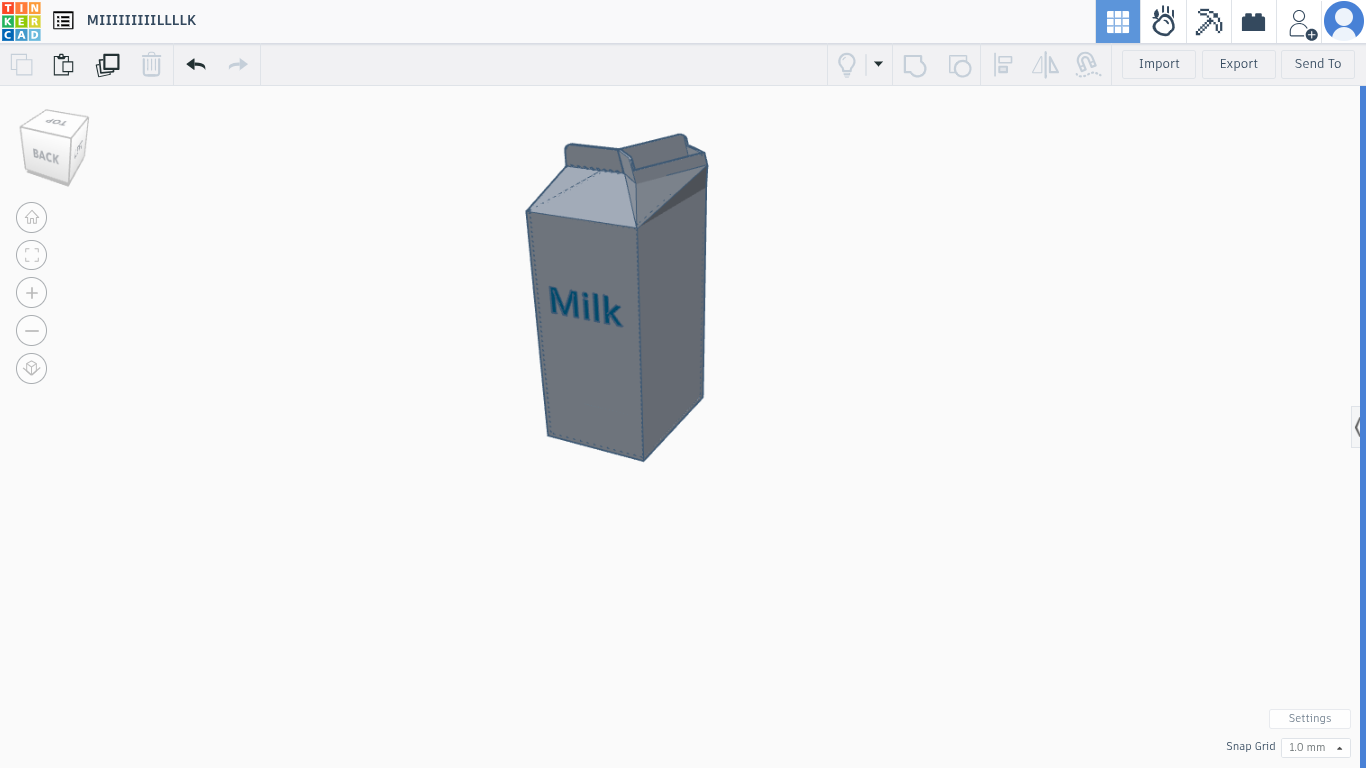Open the Tinkercad home logo
The height and width of the screenshot is (768, 1366).
click(x=21, y=21)
